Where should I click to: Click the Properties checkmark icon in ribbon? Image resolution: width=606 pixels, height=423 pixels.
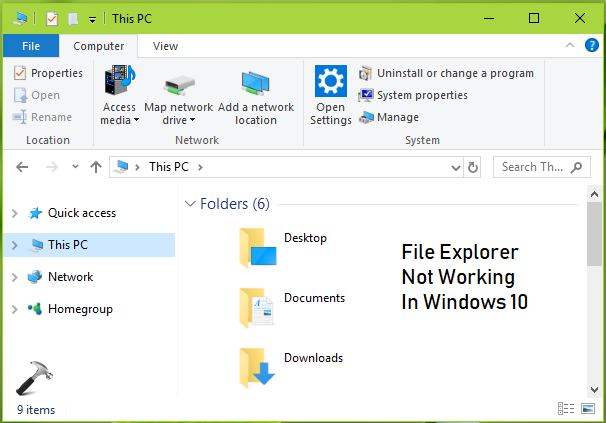click(x=20, y=73)
